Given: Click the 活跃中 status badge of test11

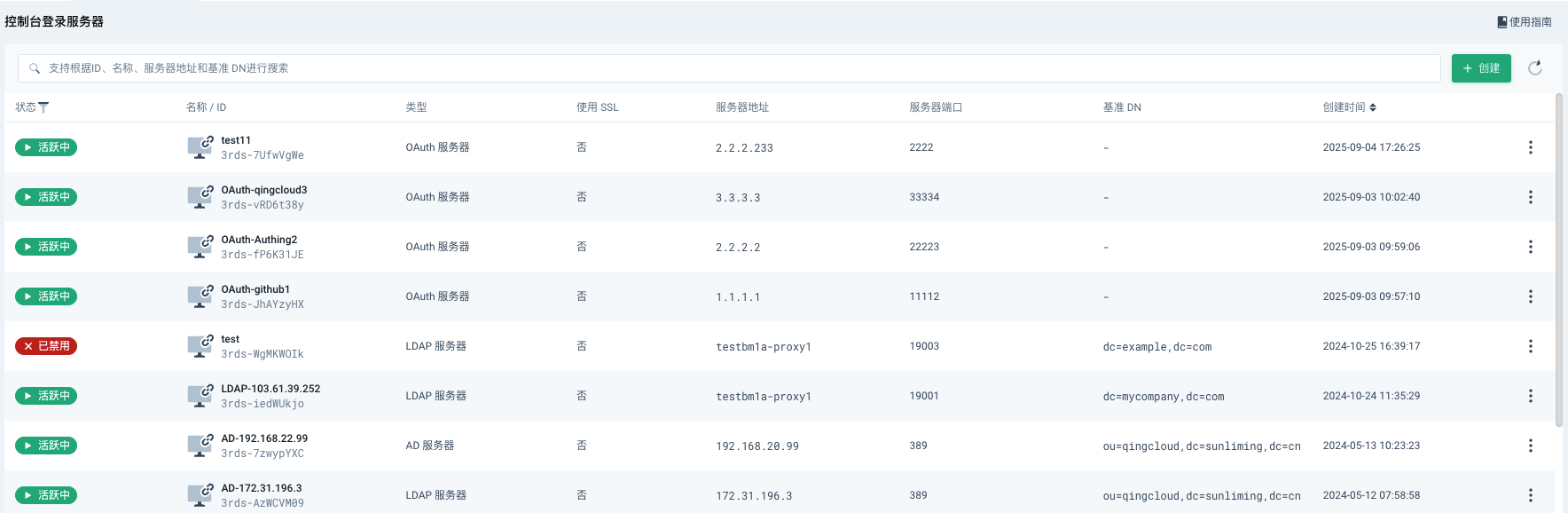Looking at the screenshot, I should point(46,147).
